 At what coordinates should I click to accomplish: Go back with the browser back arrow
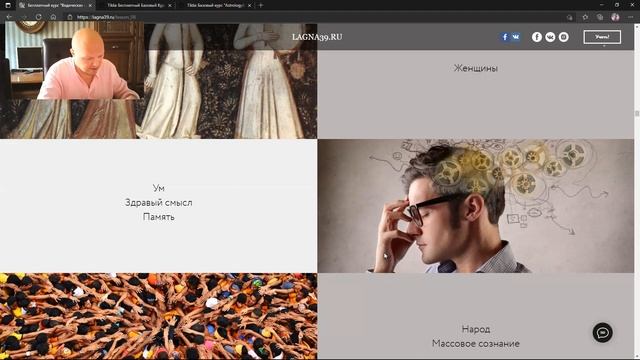tap(9, 17)
